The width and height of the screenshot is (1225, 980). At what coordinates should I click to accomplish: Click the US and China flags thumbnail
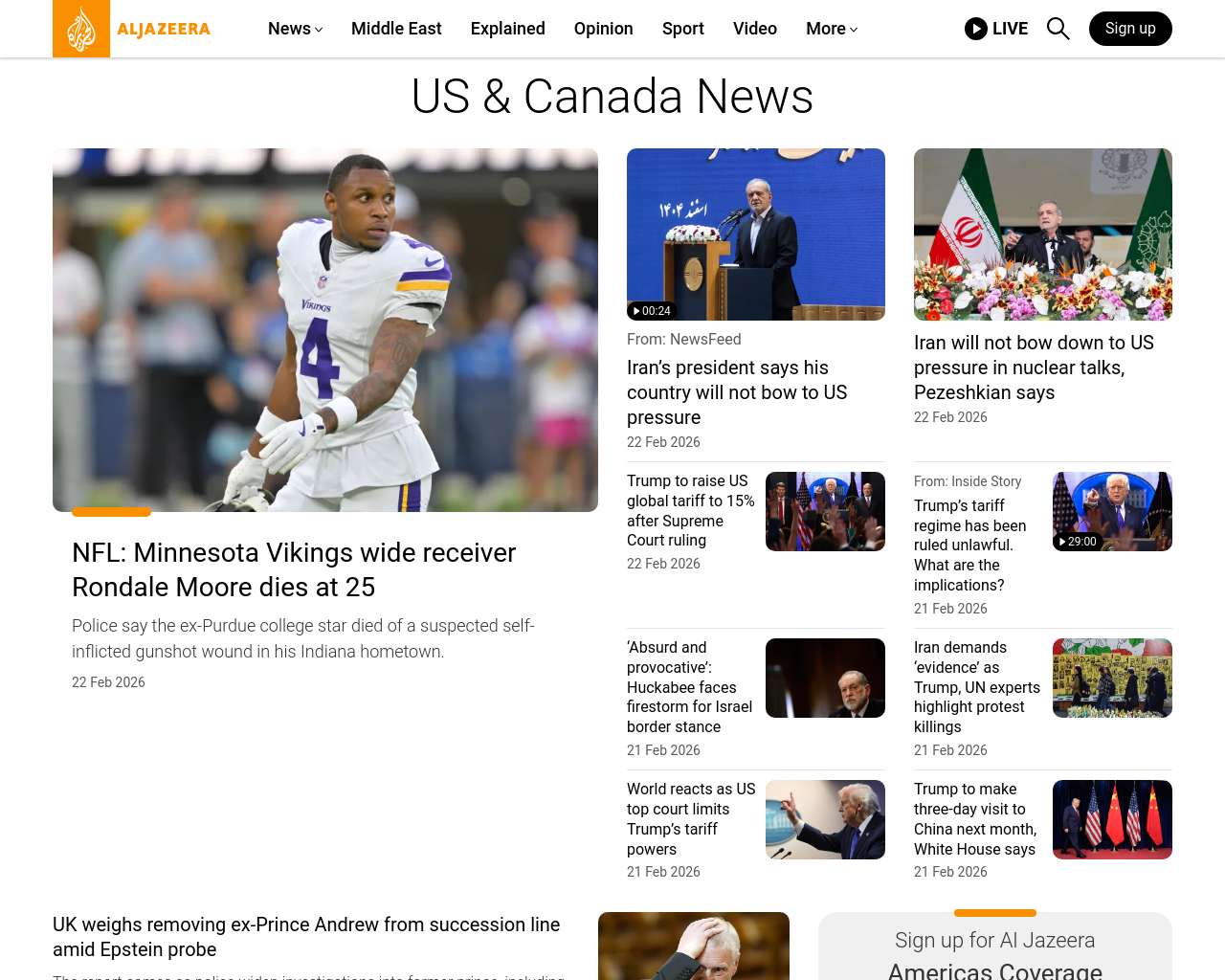click(x=1112, y=819)
